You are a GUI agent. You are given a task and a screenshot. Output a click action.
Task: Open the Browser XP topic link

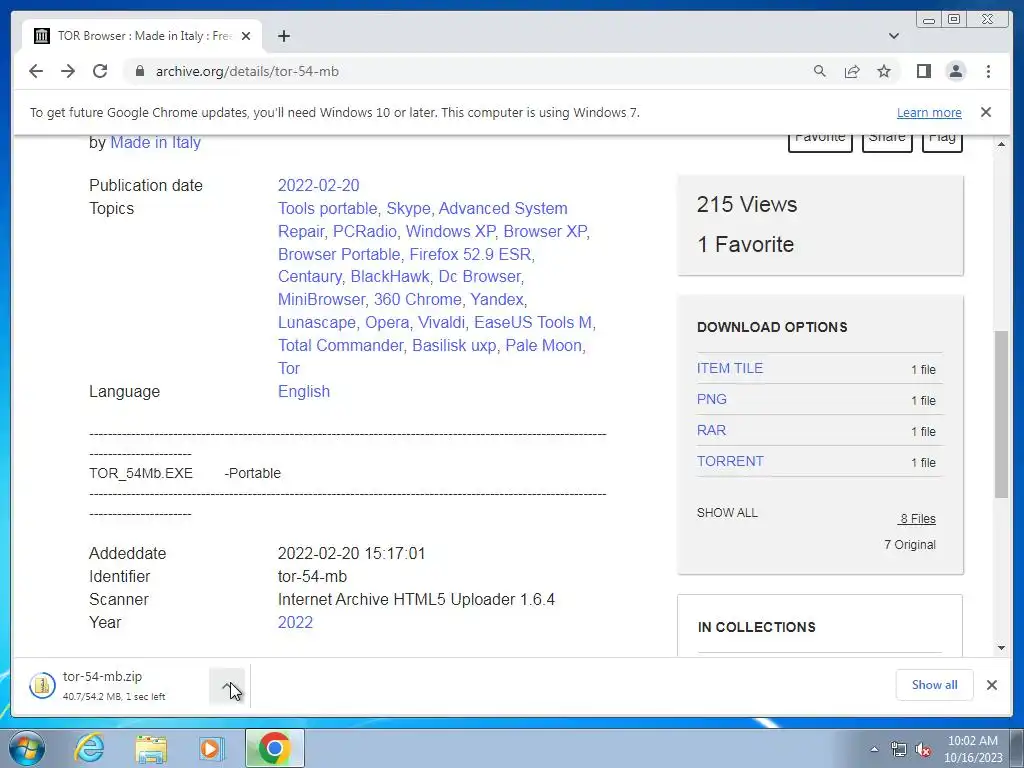(x=545, y=231)
